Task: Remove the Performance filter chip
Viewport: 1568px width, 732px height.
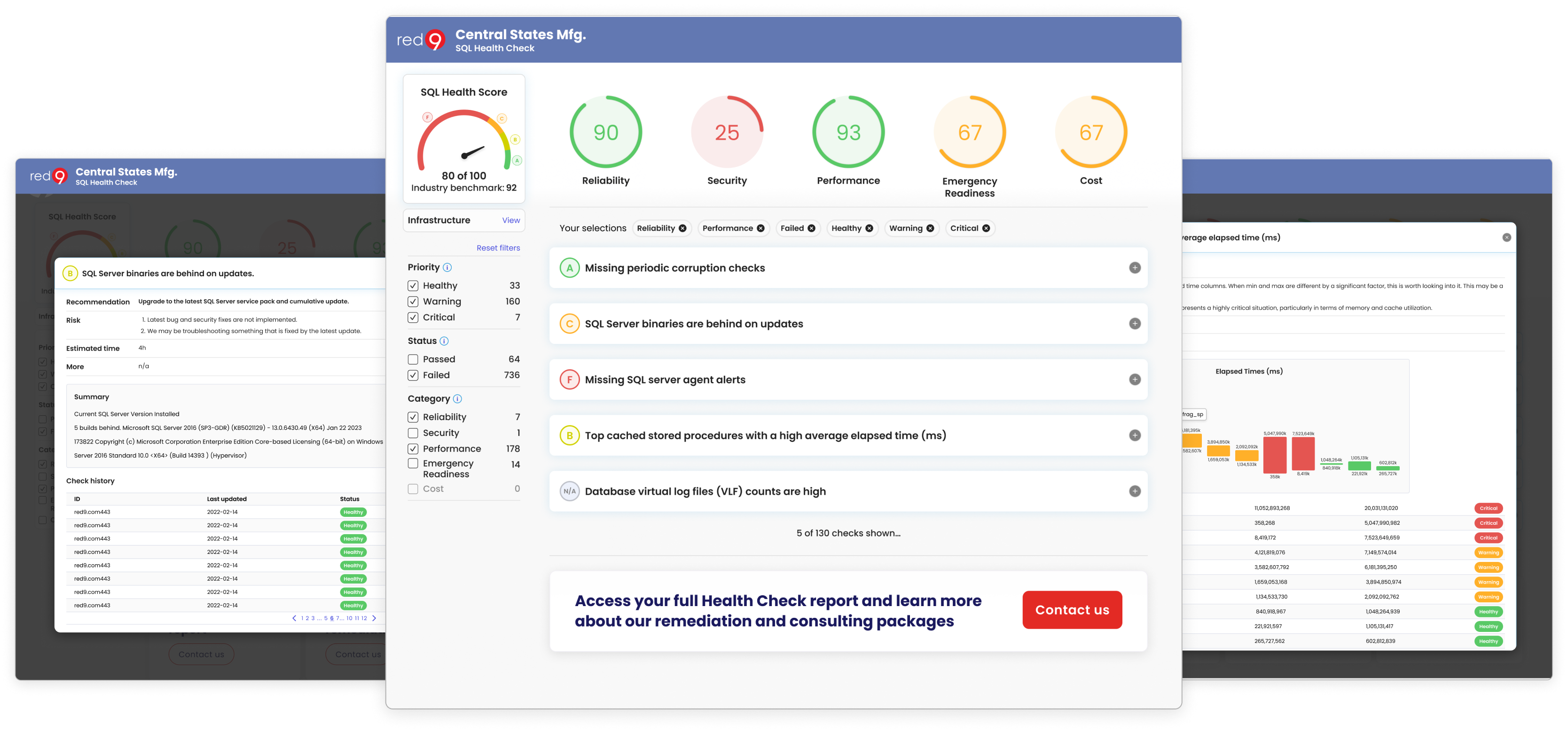Action: tap(760, 228)
